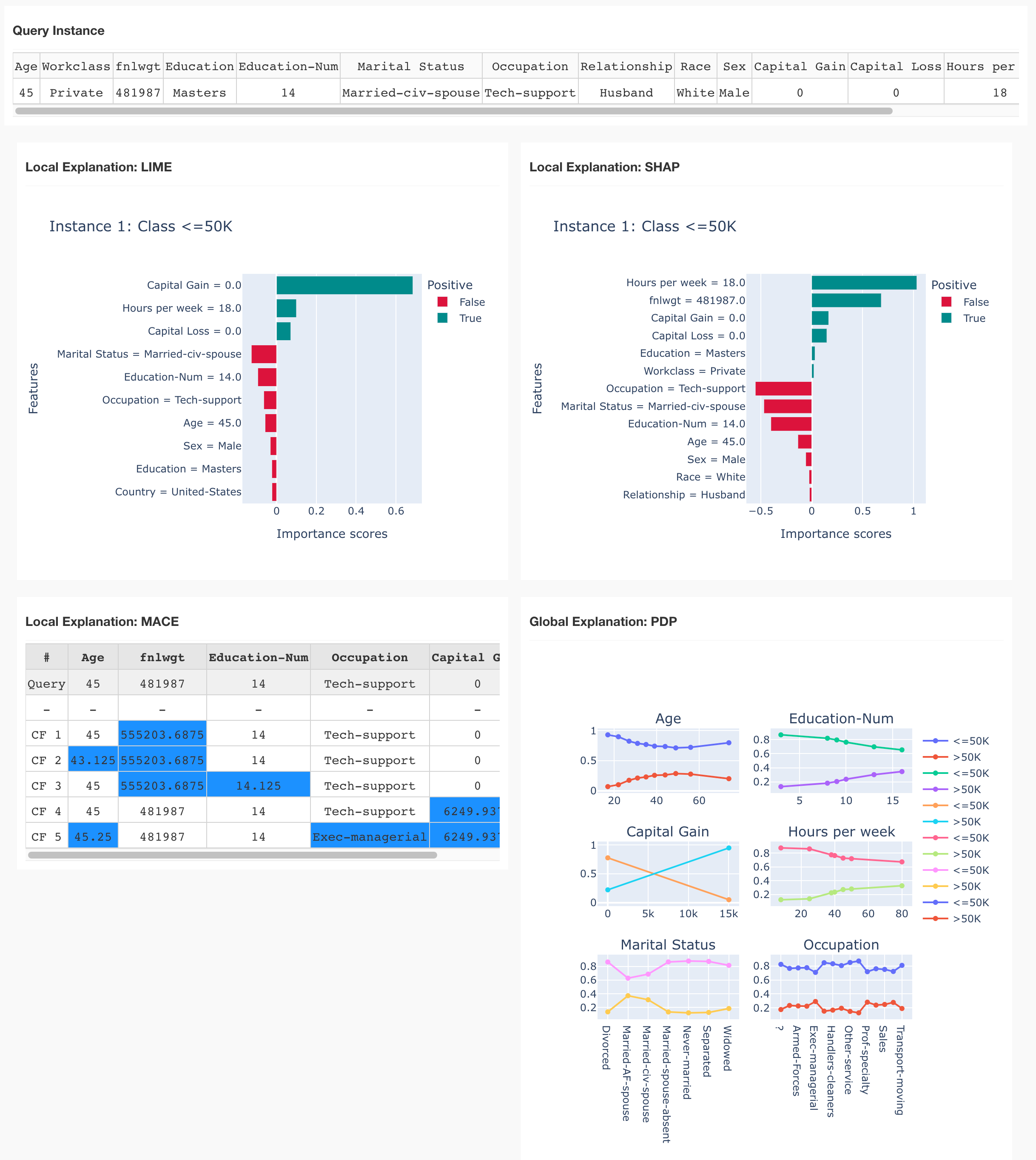The image size is (1036, 1160).
Task: Click the Hours per week PDP subplot title
Action: pyautogui.click(x=841, y=832)
